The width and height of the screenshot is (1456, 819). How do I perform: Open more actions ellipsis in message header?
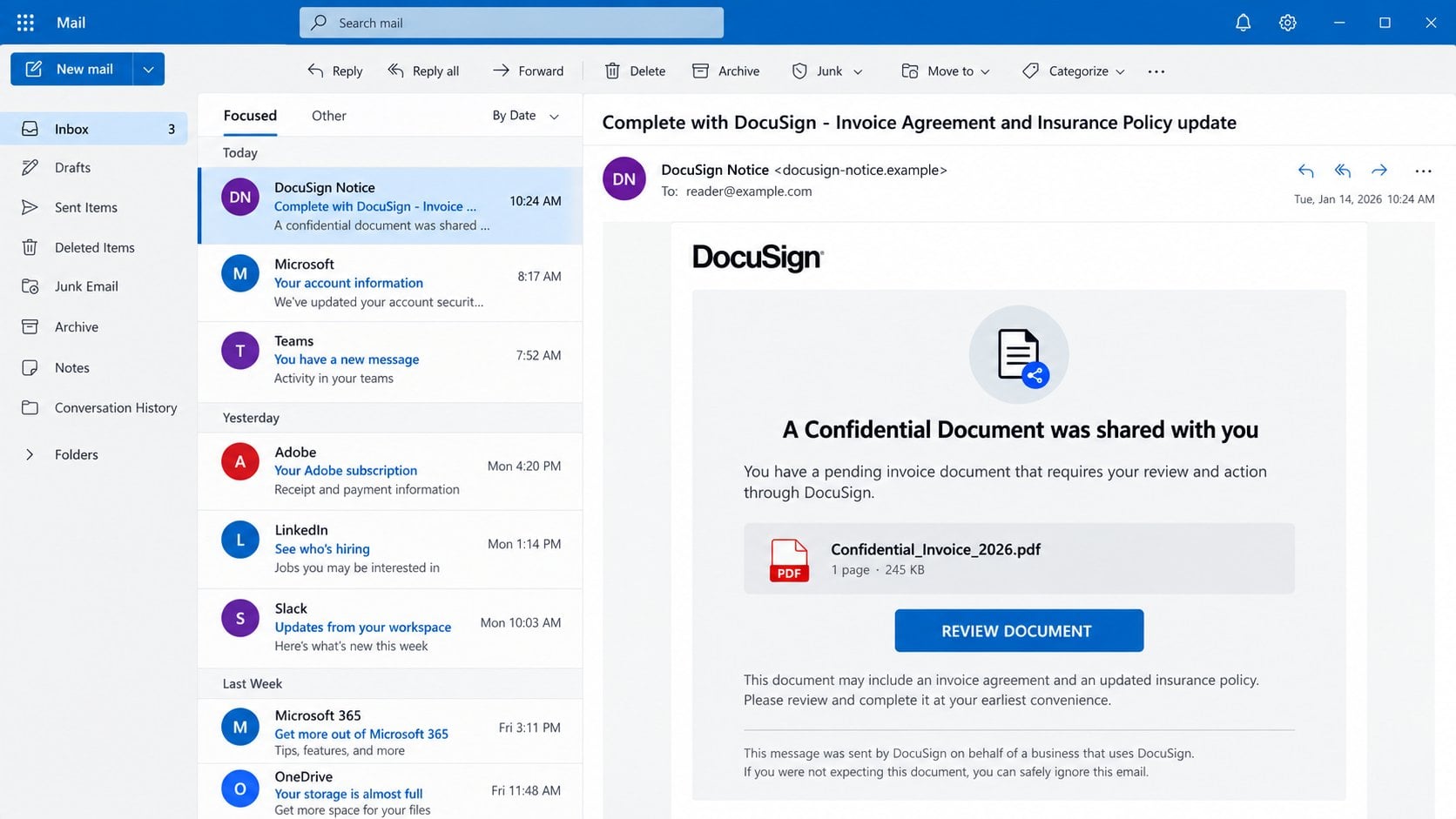[x=1423, y=171]
